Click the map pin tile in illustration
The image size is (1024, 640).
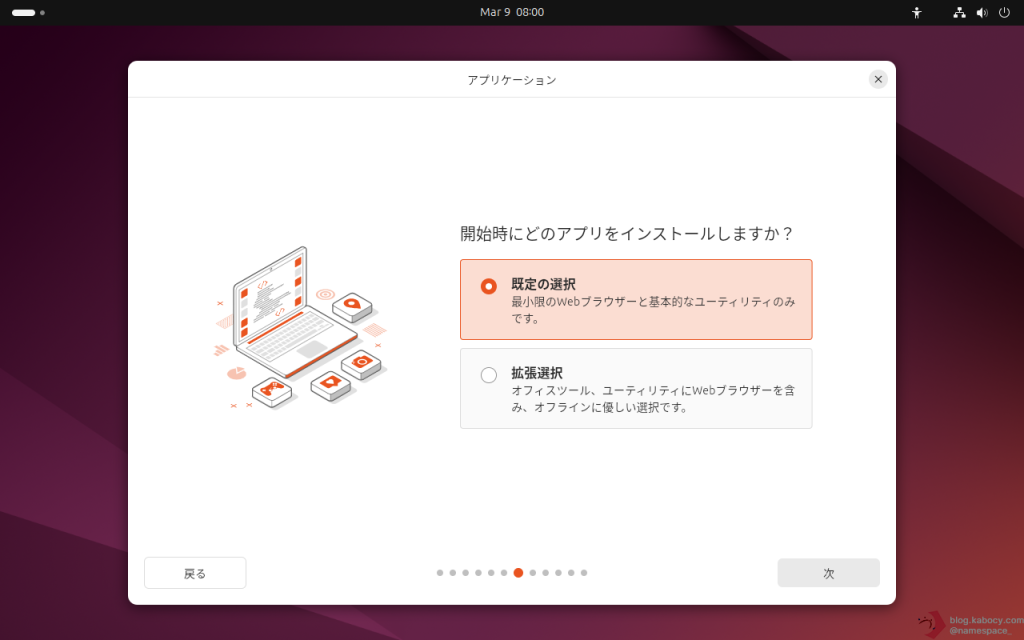(352, 303)
